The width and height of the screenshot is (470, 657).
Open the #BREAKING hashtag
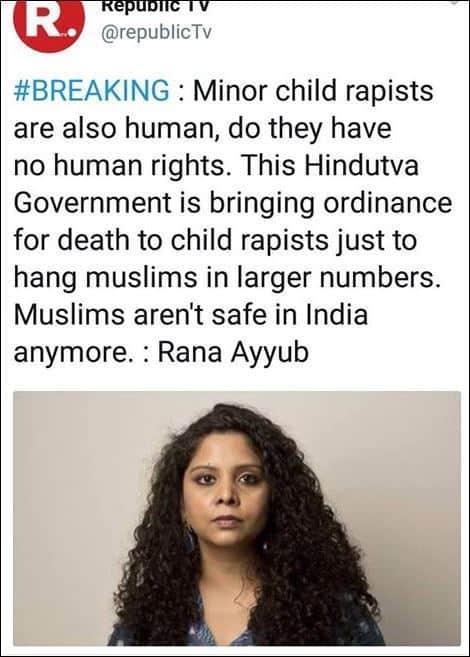[92, 91]
